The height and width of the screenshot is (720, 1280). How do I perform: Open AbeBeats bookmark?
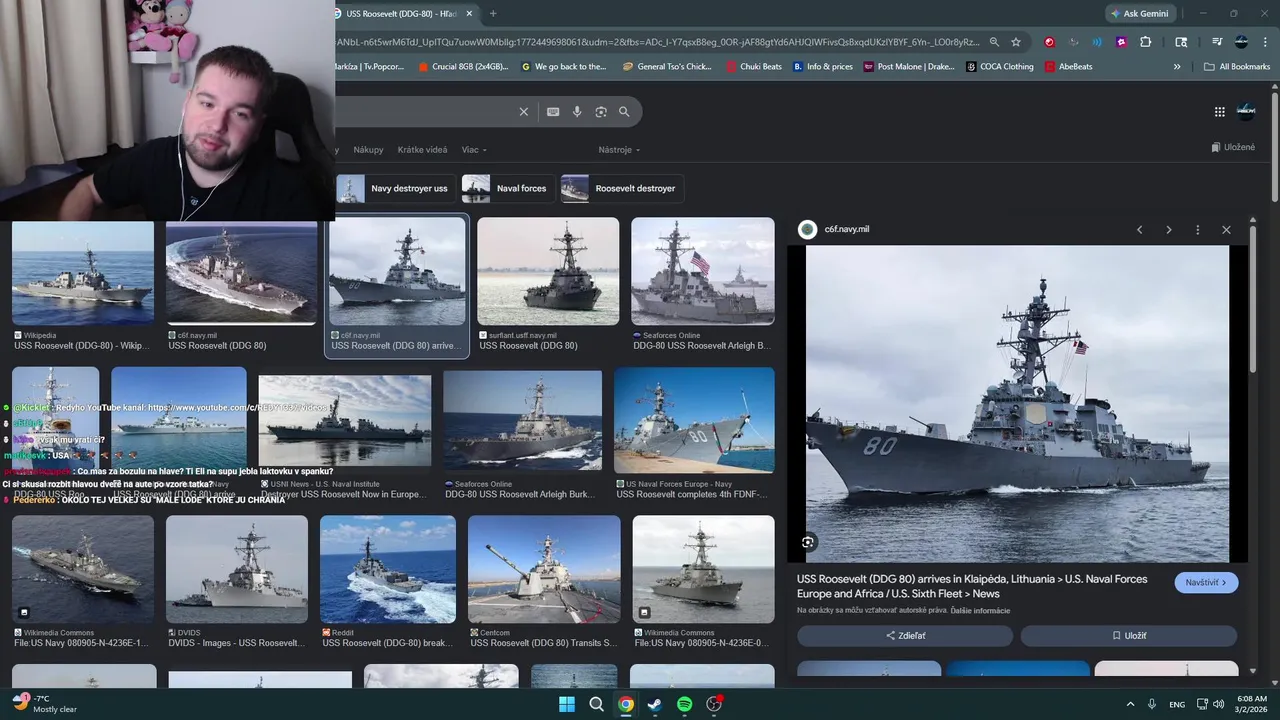click(x=1069, y=67)
